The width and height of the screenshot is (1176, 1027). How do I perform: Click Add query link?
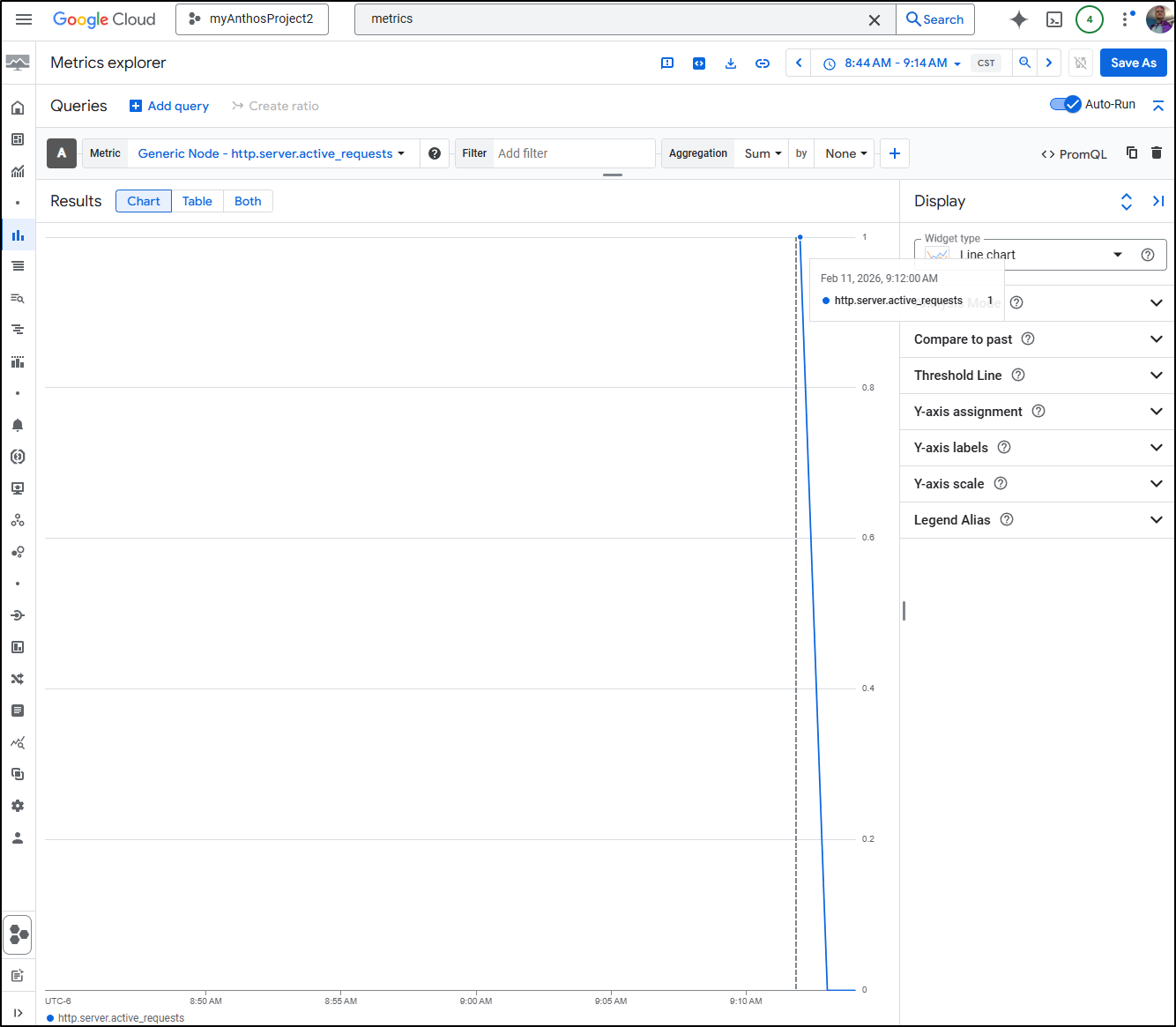(169, 106)
